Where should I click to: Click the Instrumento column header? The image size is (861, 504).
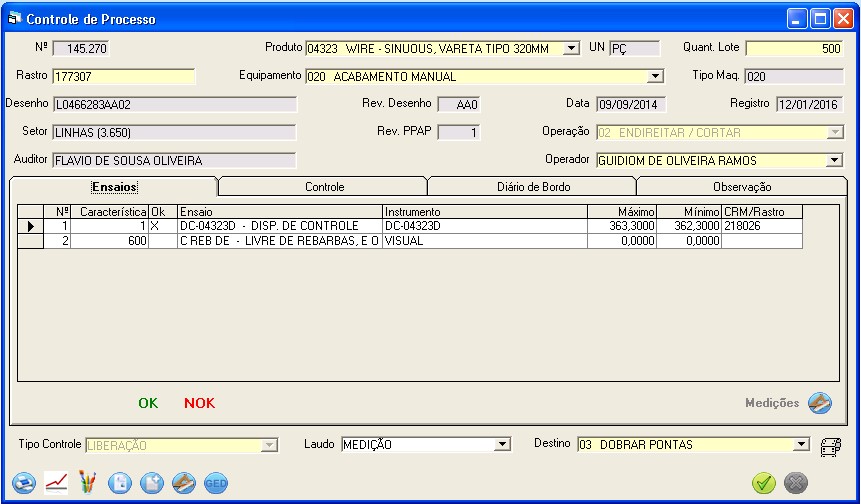coord(485,212)
